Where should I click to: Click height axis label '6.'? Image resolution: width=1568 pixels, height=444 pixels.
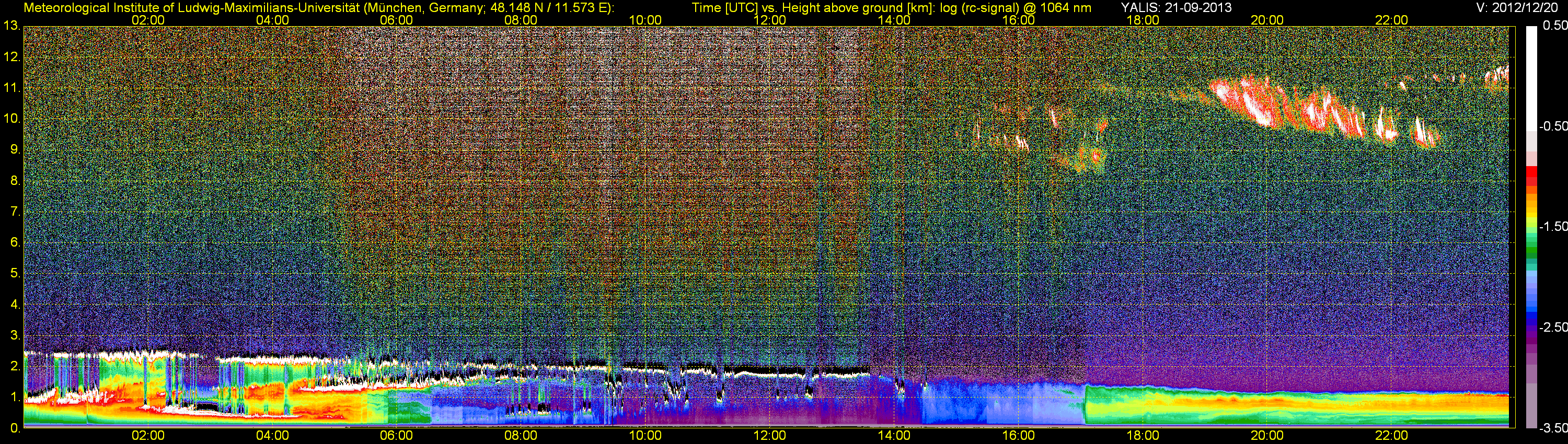15,242
